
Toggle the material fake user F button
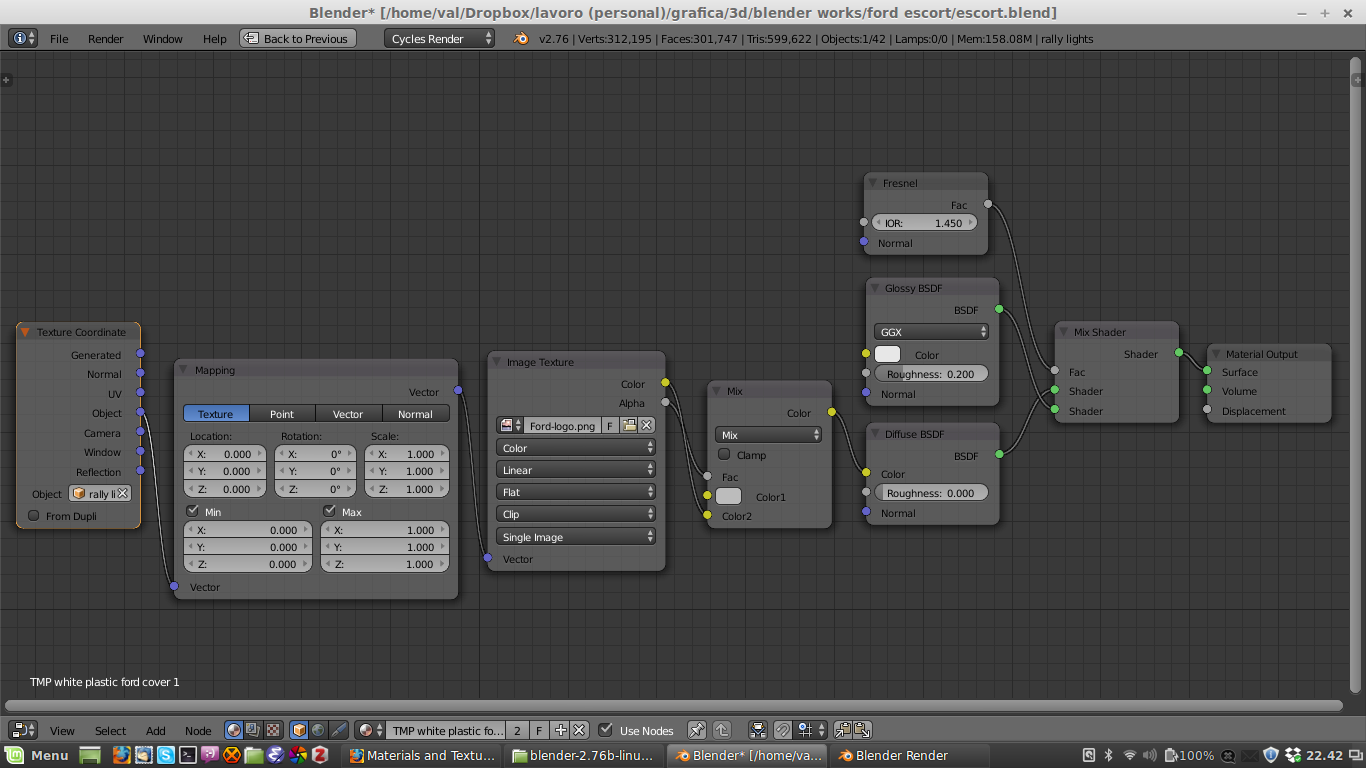point(540,730)
